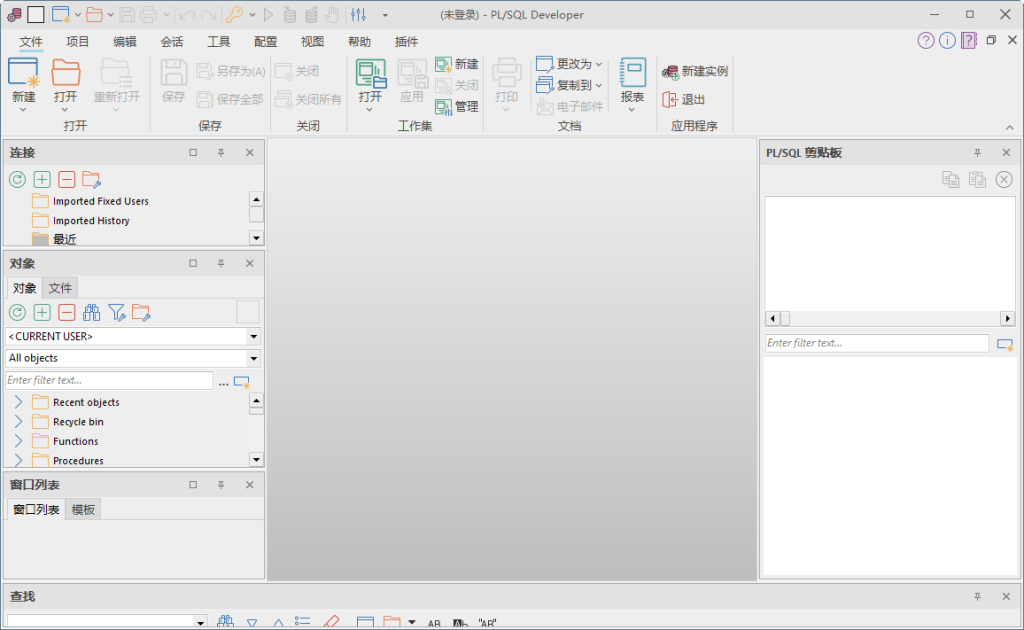Switch to the 文件 tab in 对象 panel

(60, 288)
